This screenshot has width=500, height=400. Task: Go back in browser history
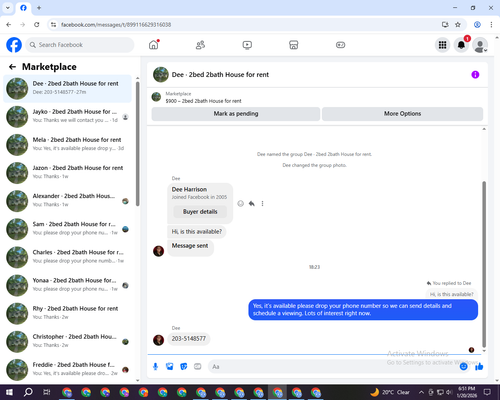tap(9, 25)
